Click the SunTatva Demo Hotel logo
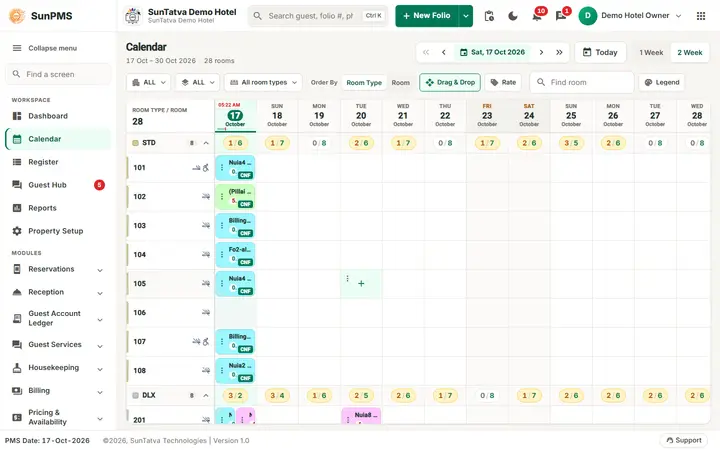720x450 pixels. [x=133, y=16]
